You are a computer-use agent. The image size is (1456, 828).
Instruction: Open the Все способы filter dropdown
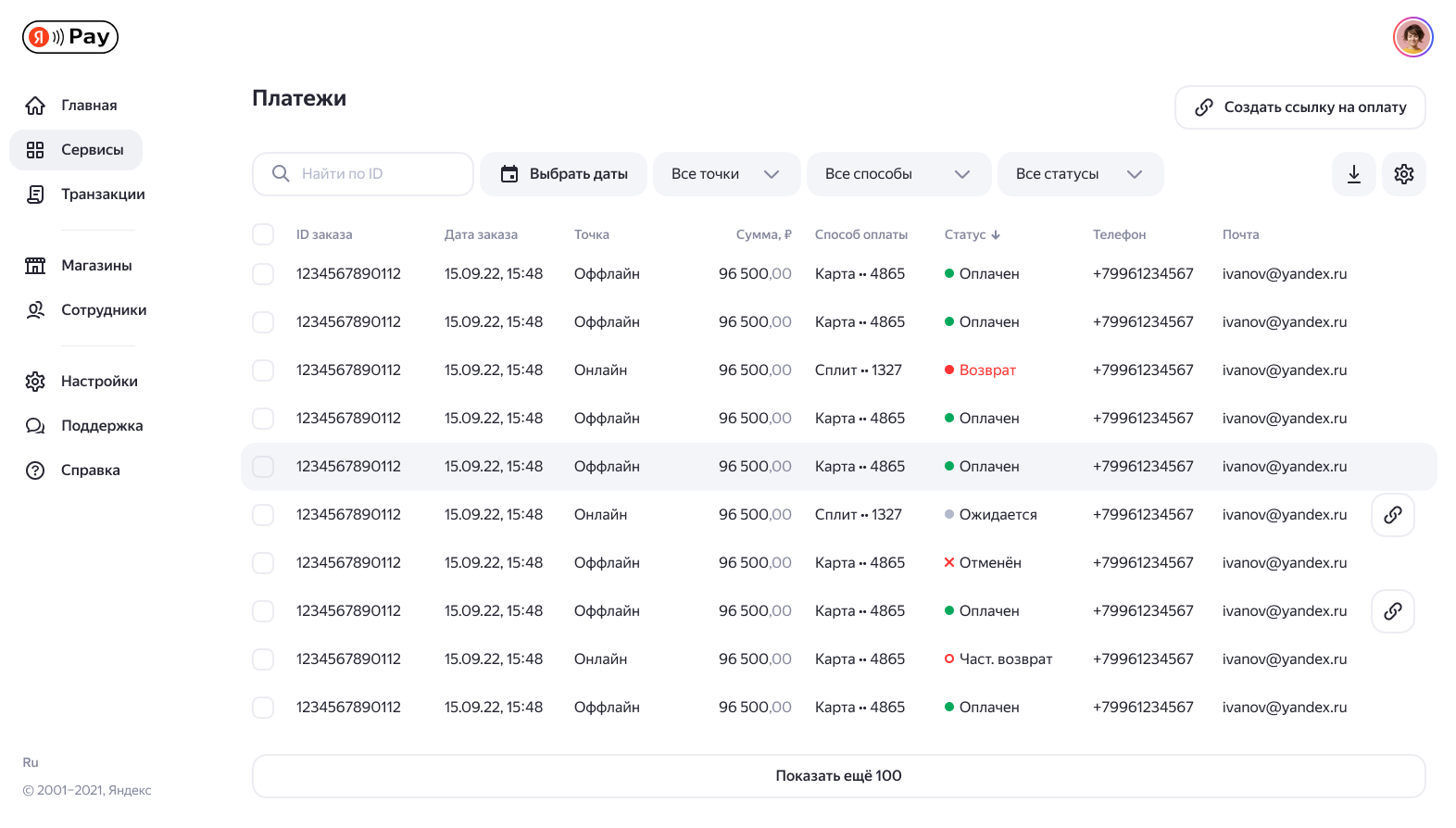point(897,174)
